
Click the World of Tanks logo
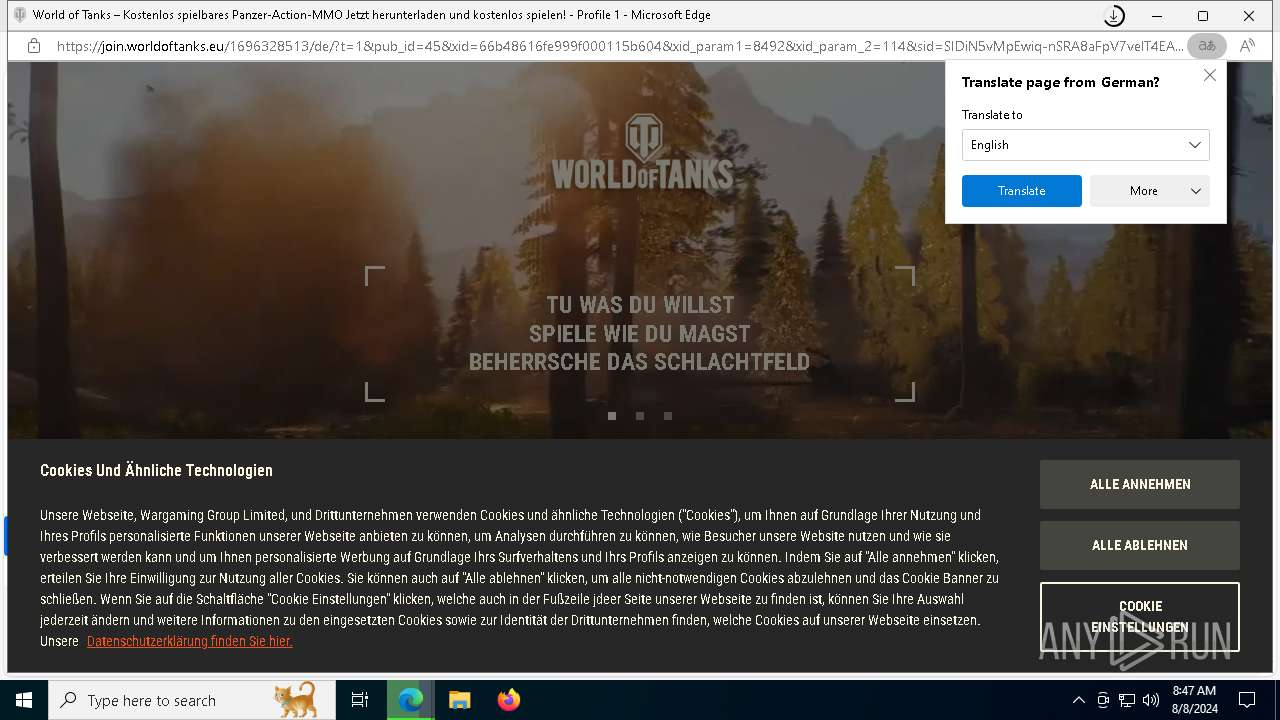[642, 152]
